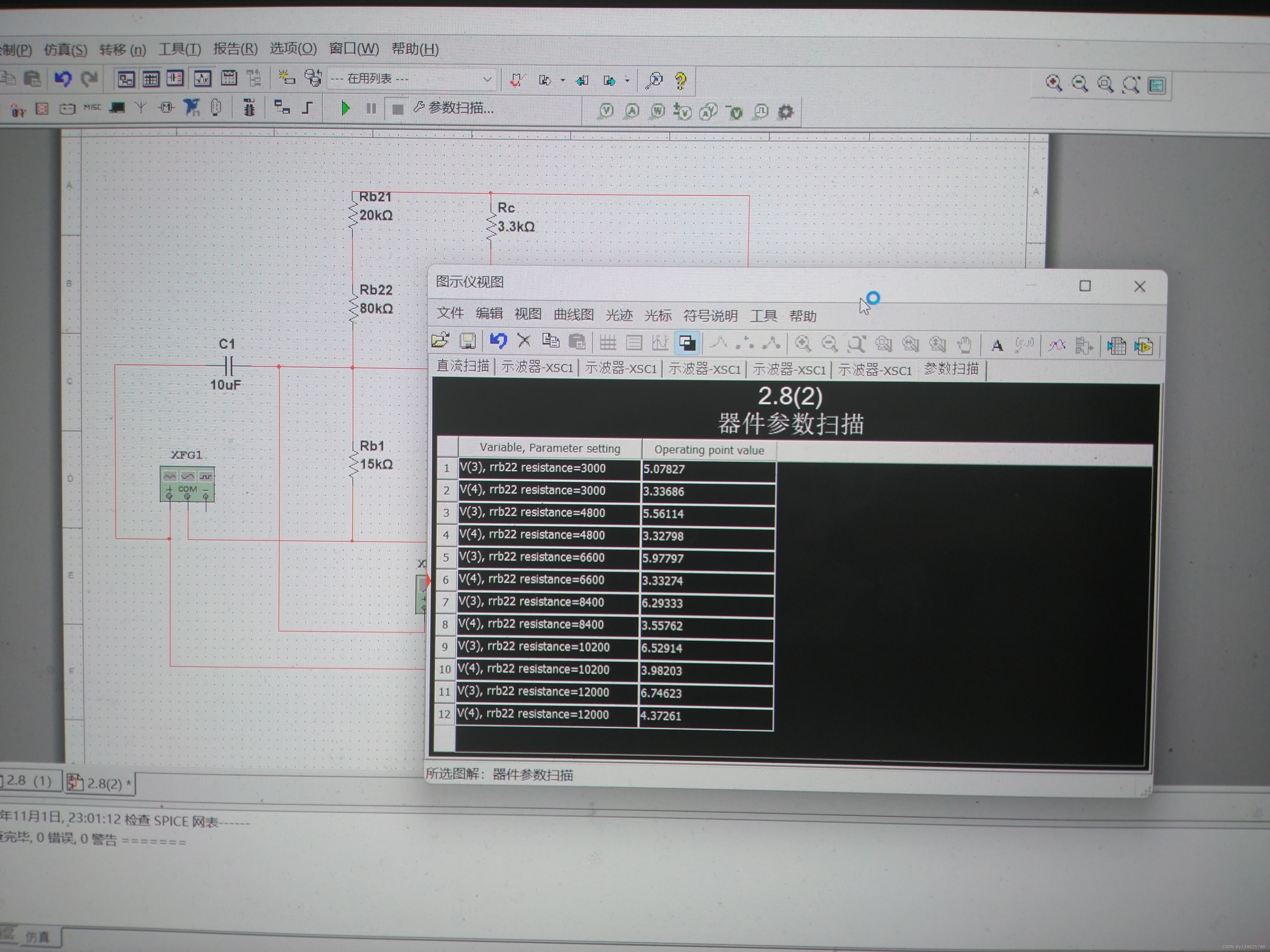Open the 在用列表 in-use list dropdown
This screenshot has height=952, width=1270.
[x=487, y=79]
